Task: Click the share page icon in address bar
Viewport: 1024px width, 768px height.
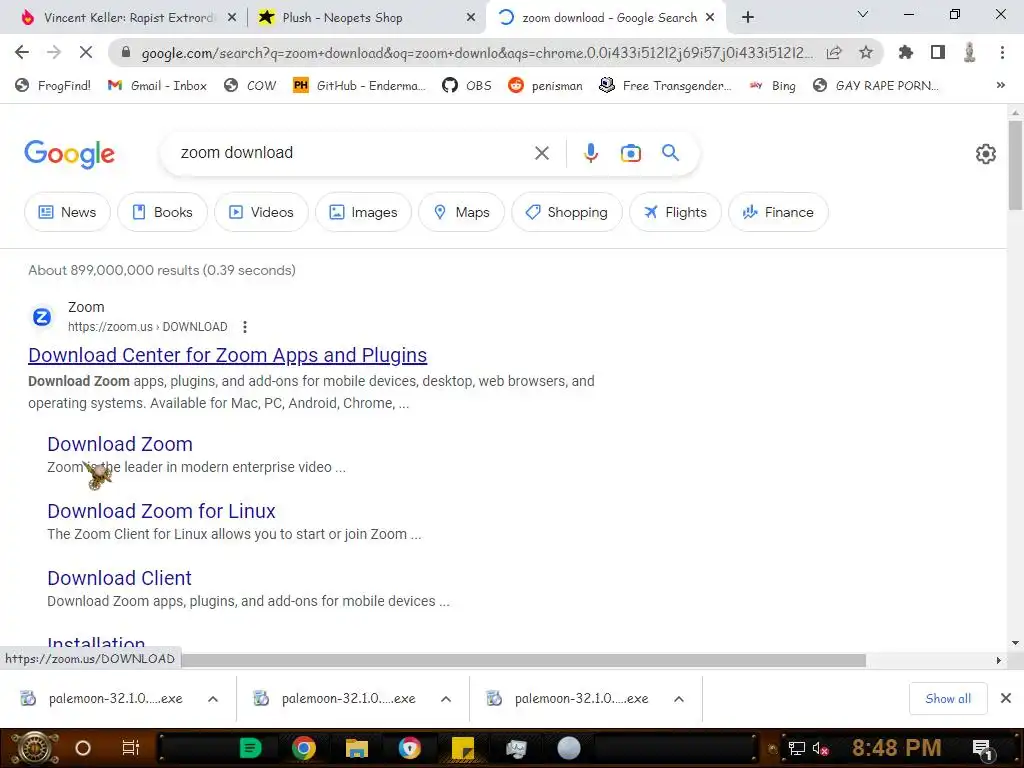Action: click(x=834, y=52)
